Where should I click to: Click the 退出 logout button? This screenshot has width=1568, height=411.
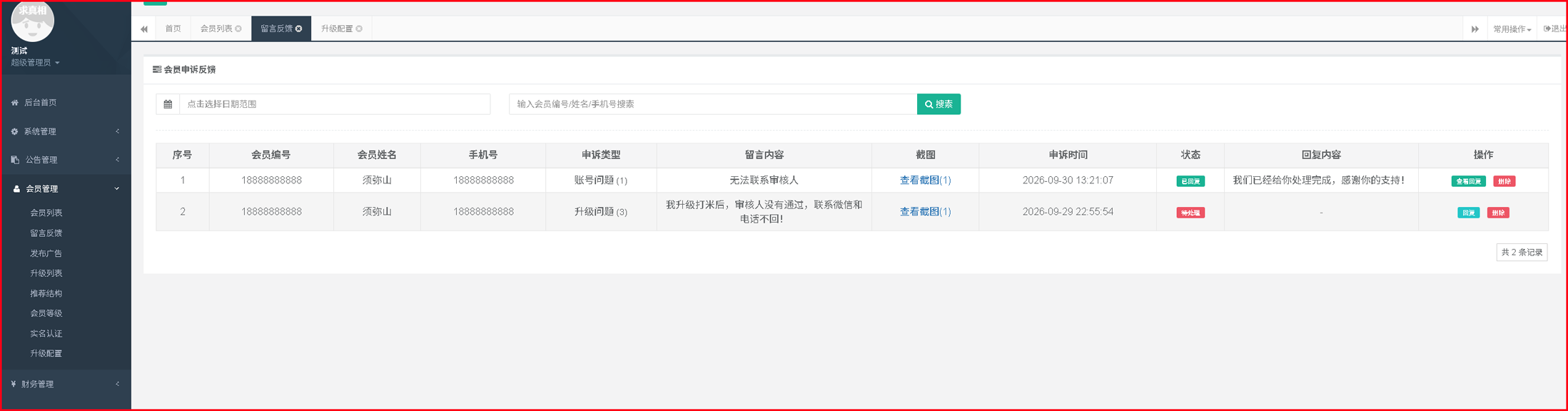pyautogui.click(x=1554, y=29)
